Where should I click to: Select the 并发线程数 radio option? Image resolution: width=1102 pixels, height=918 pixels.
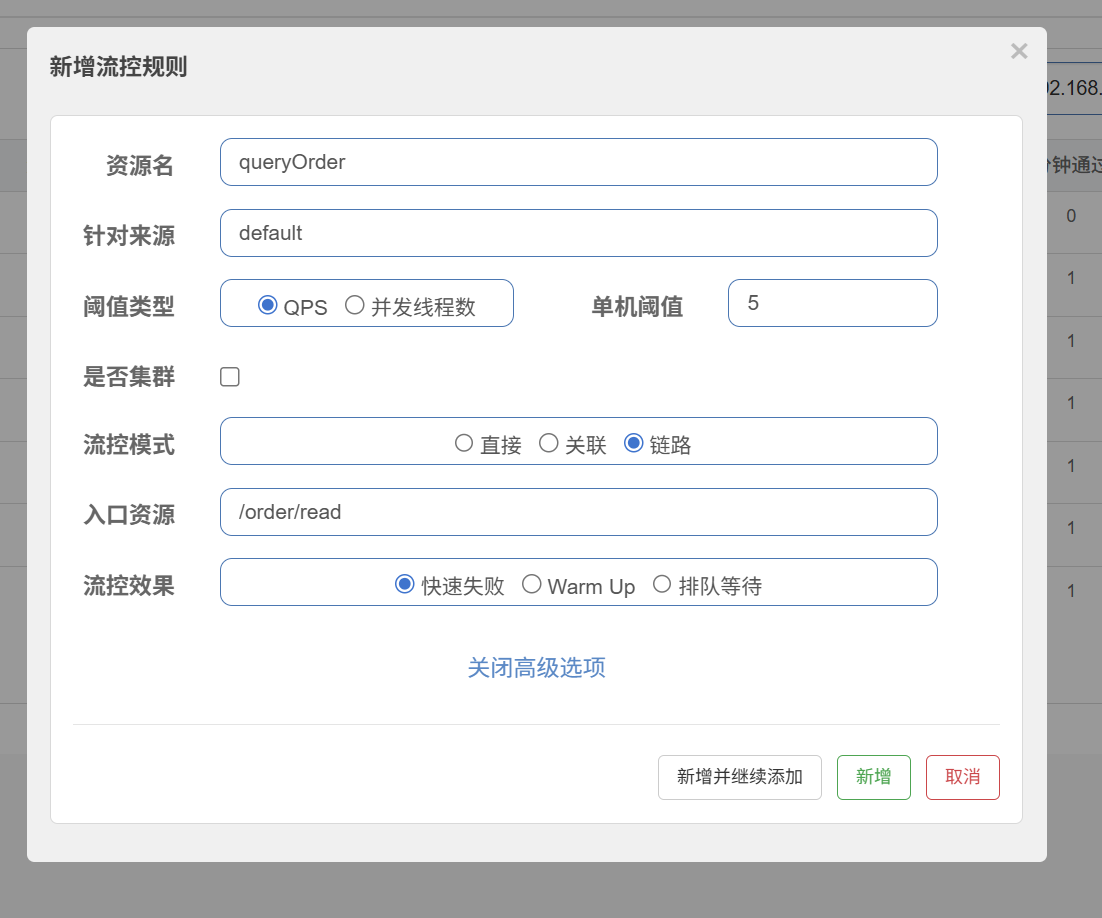(x=354, y=305)
